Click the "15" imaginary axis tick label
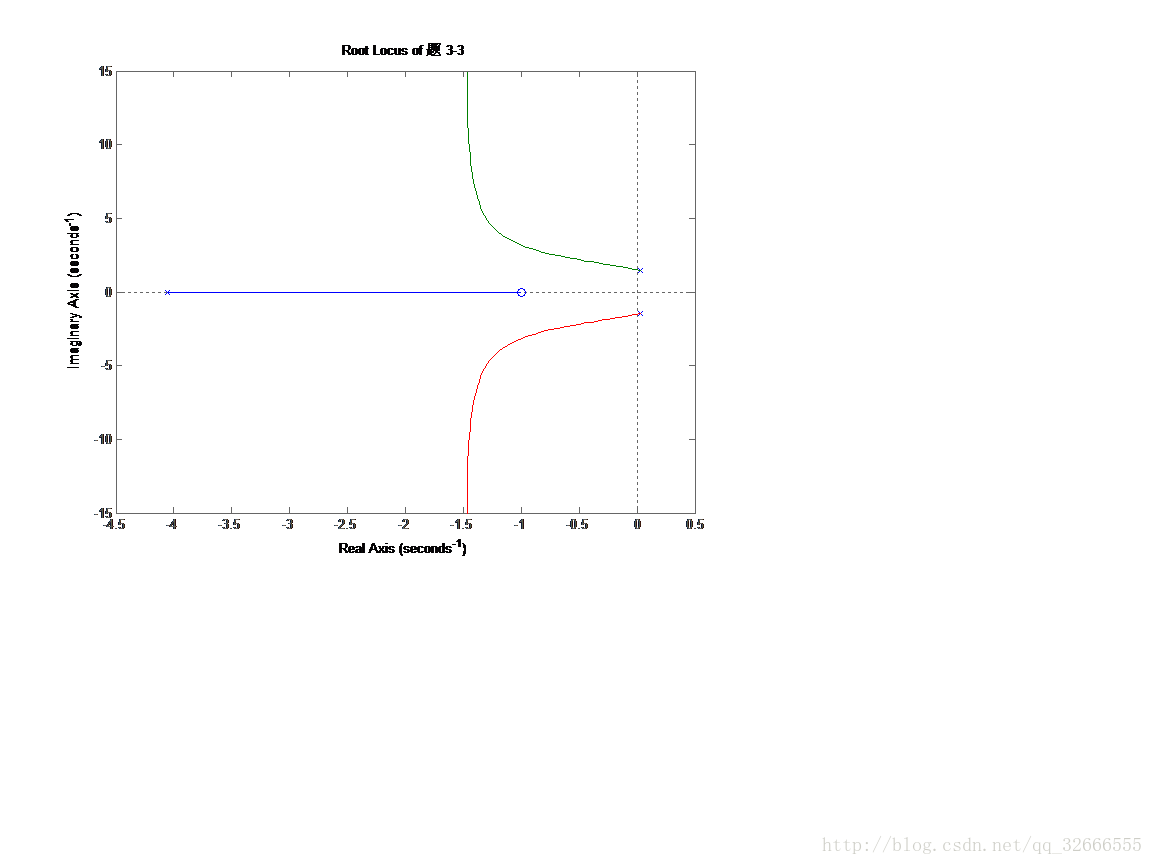 coord(105,71)
